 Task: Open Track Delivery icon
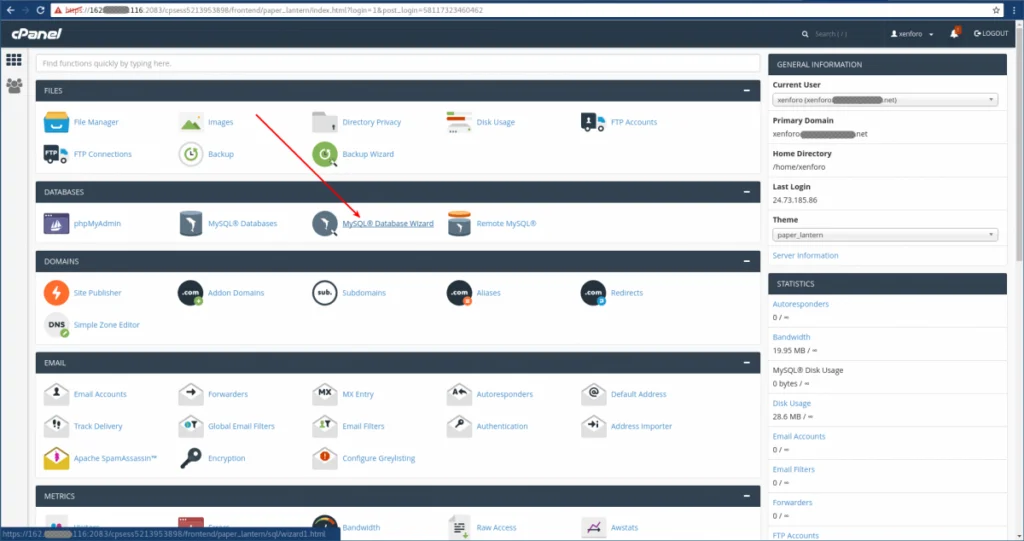[56, 426]
